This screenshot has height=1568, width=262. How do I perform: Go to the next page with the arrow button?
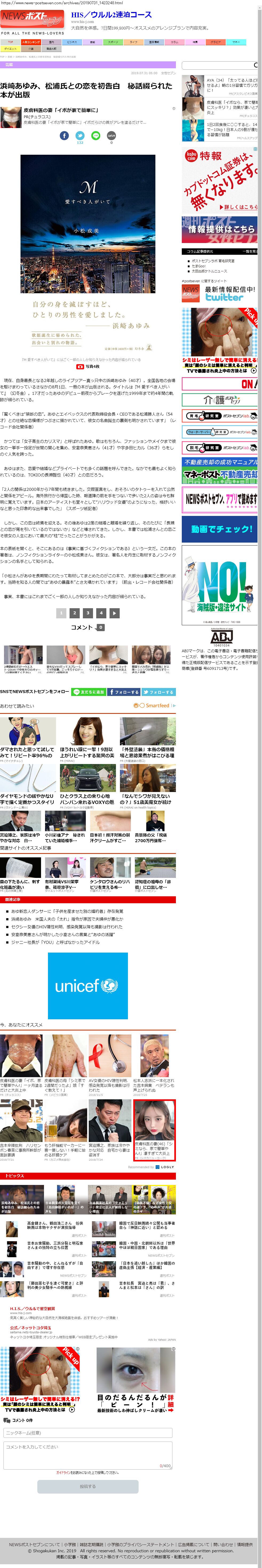pyautogui.click(x=115, y=613)
